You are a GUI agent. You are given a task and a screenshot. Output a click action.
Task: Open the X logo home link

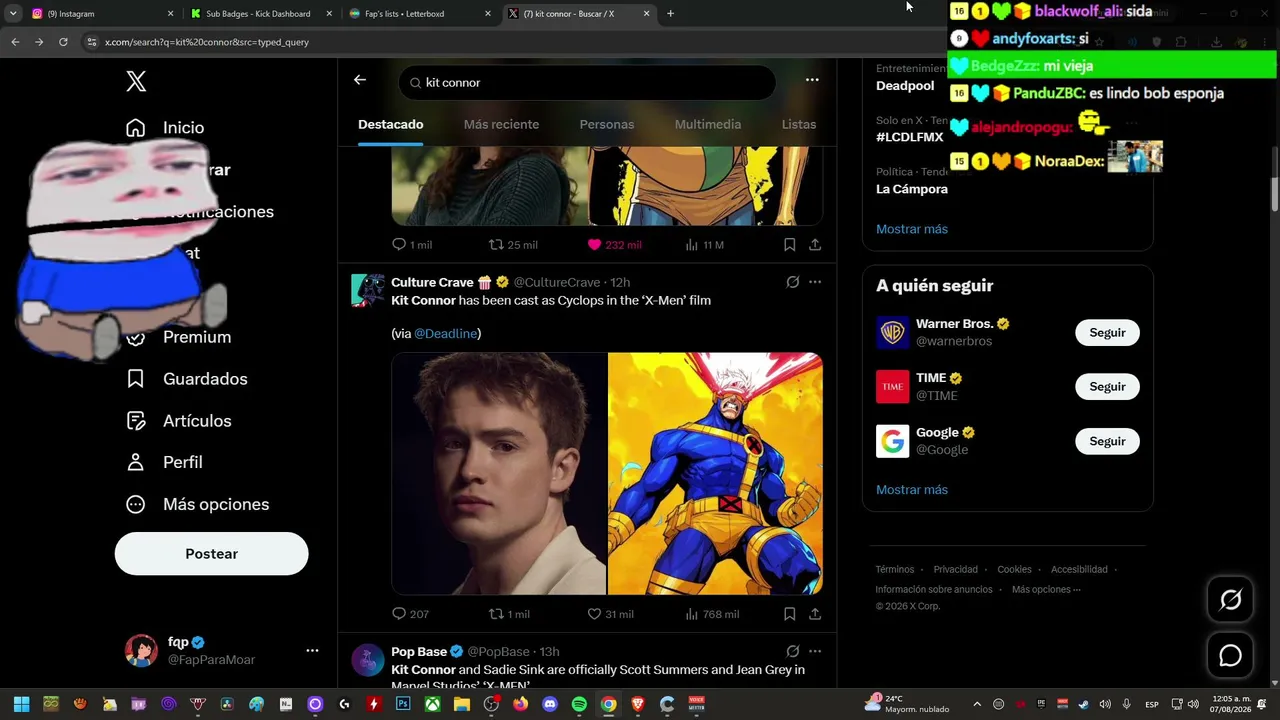click(136, 82)
